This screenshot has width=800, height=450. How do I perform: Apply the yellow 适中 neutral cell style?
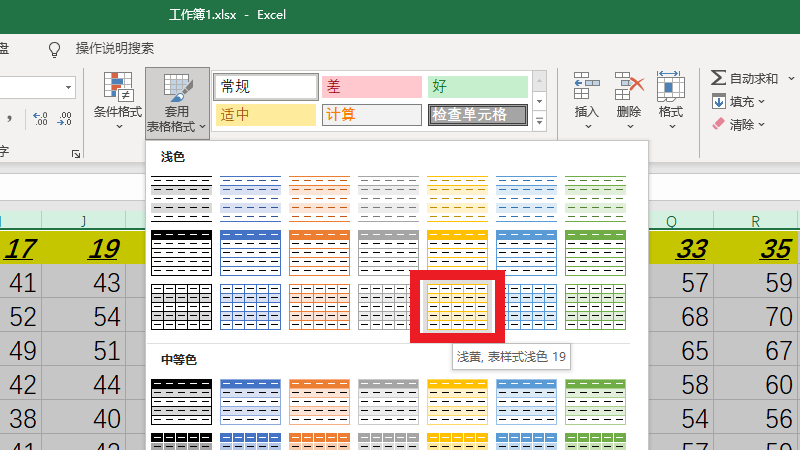tap(266, 115)
